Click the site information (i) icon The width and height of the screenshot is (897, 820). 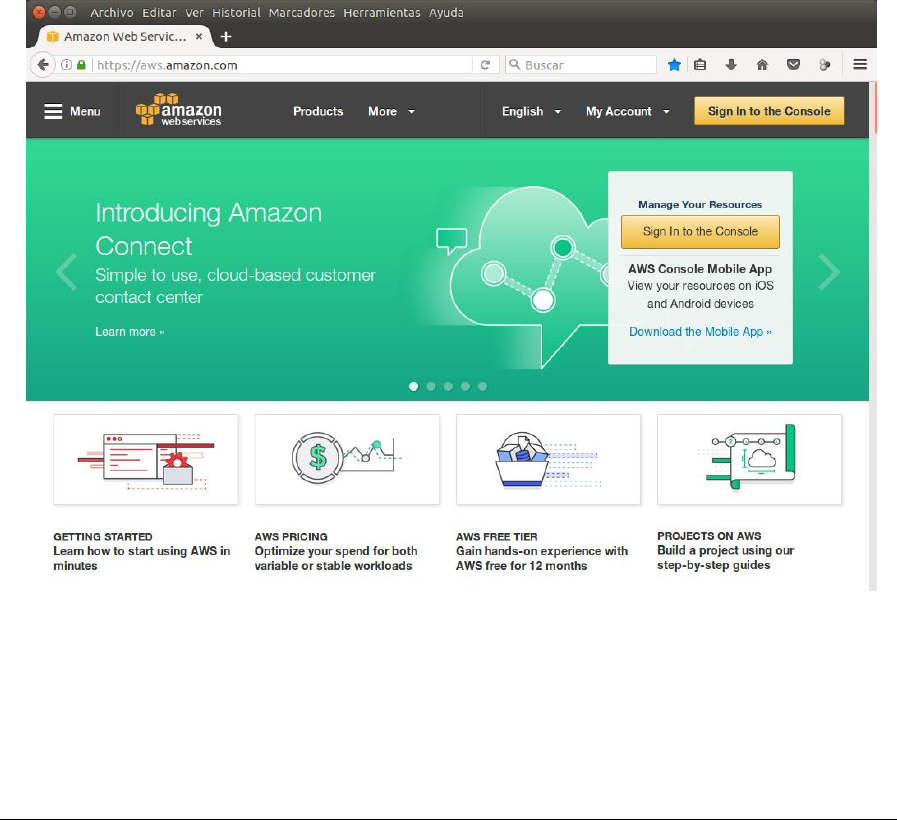[66, 65]
